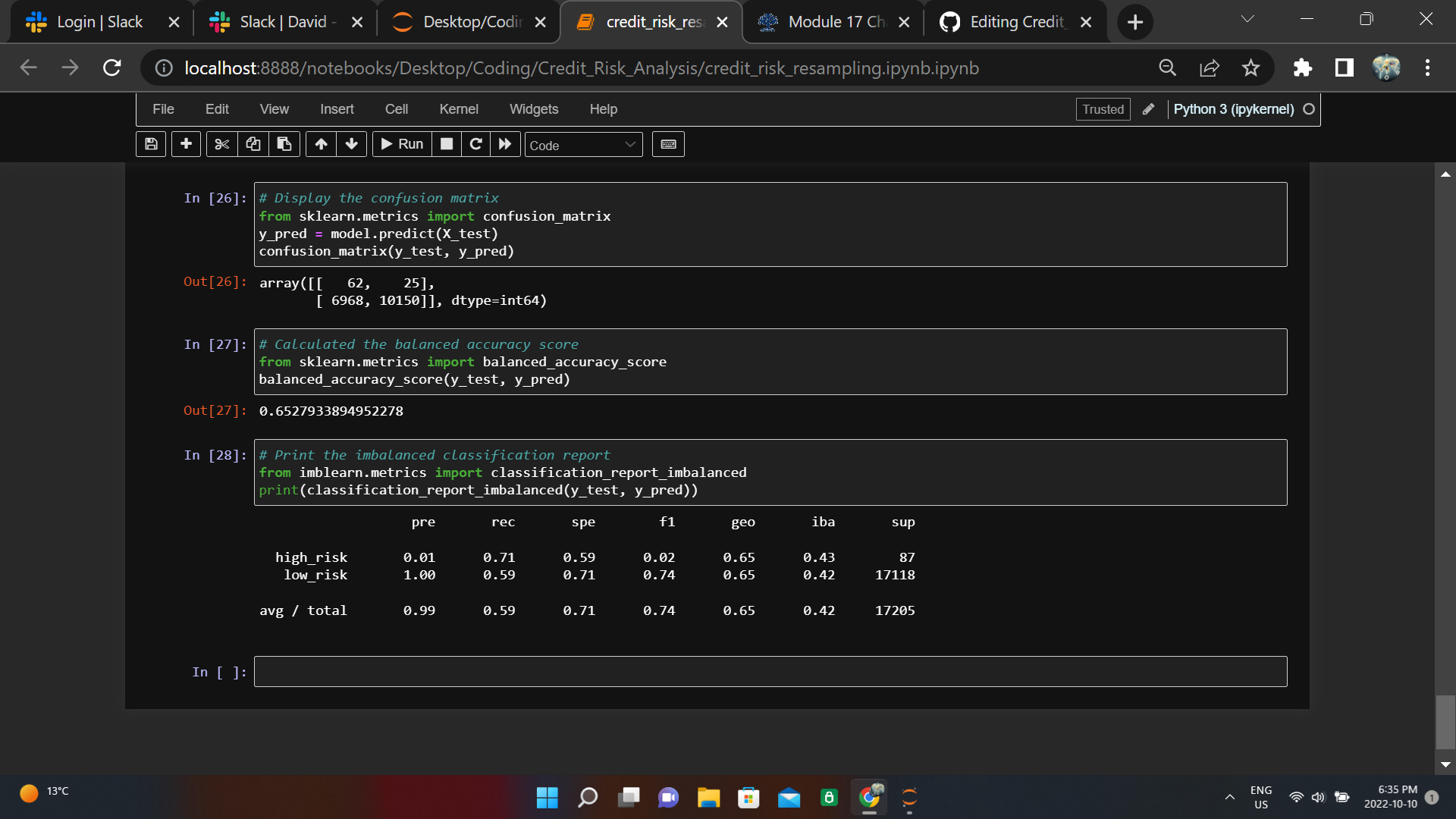Image resolution: width=1456 pixels, height=819 pixels.
Task: Open the cell type dropdown showing Code
Action: [583, 144]
